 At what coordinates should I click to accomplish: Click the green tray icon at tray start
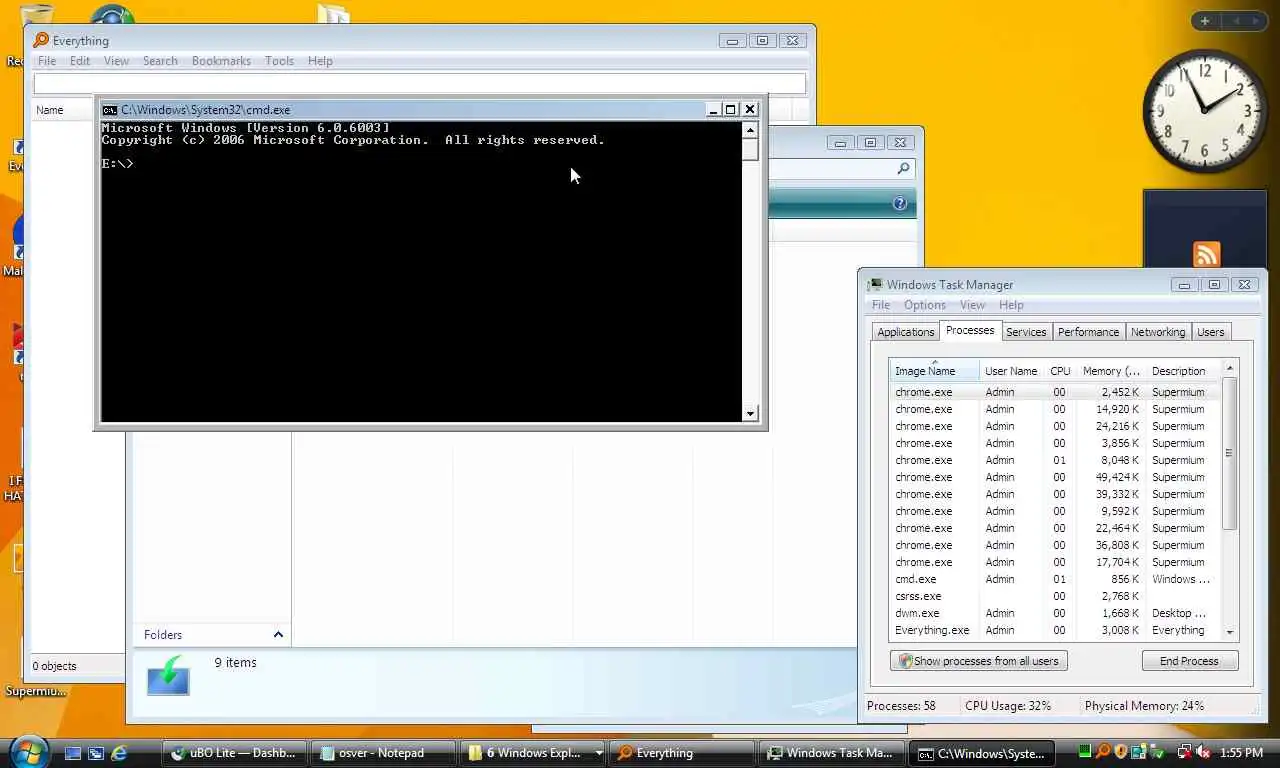[1085, 752]
